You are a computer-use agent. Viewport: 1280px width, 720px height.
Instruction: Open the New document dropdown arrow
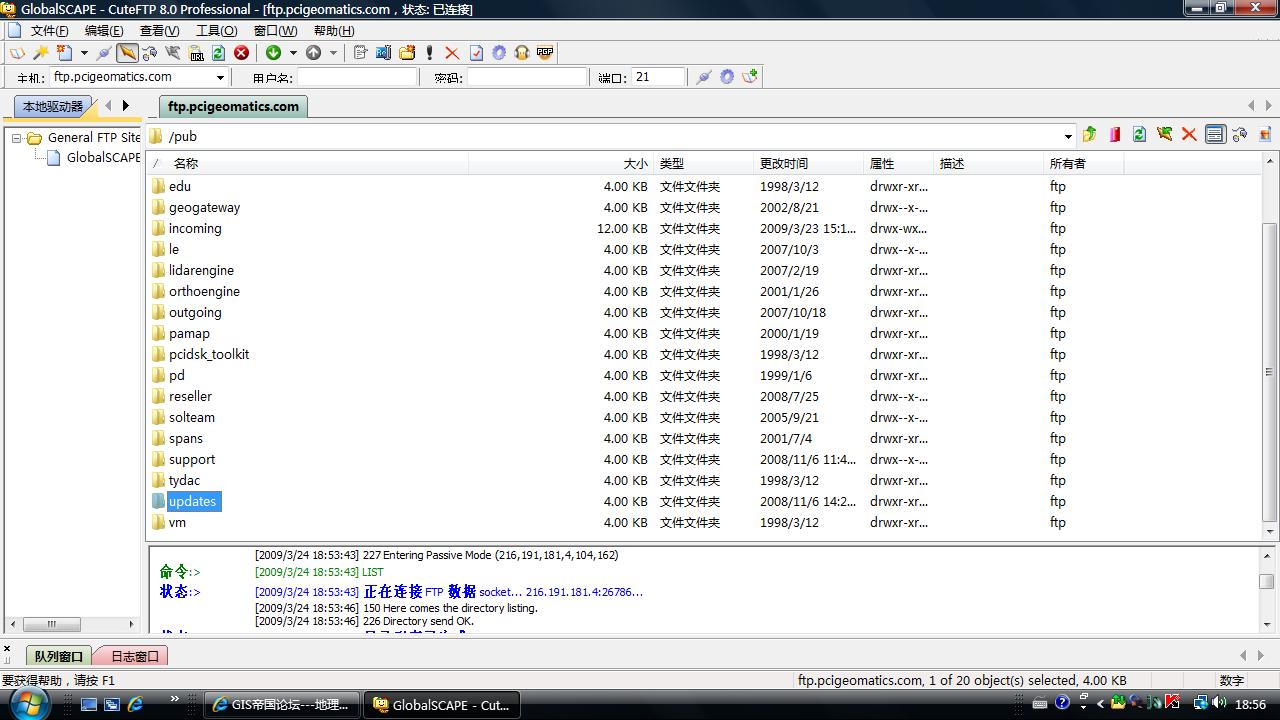pos(84,53)
